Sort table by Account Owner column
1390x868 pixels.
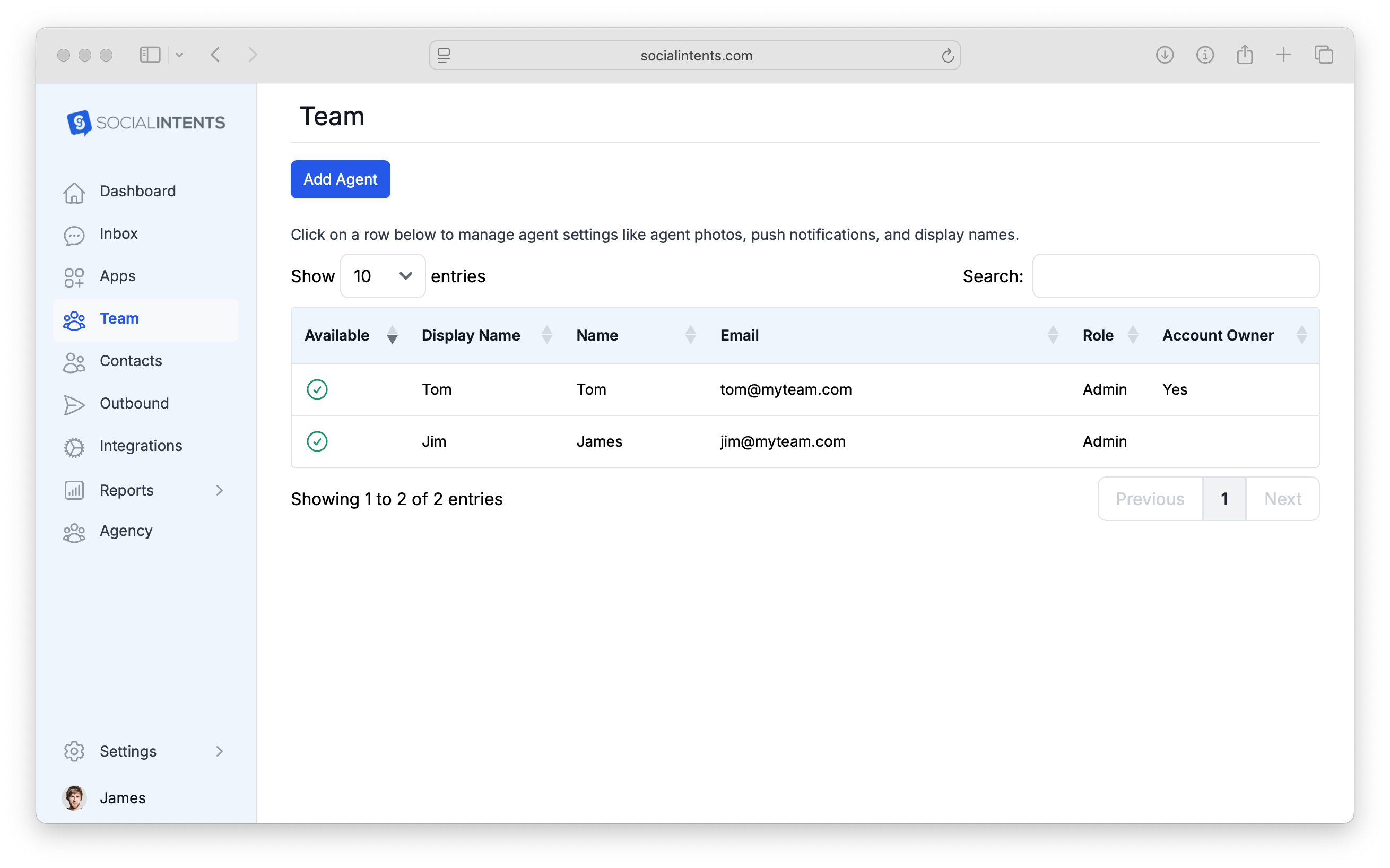[1301, 335]
